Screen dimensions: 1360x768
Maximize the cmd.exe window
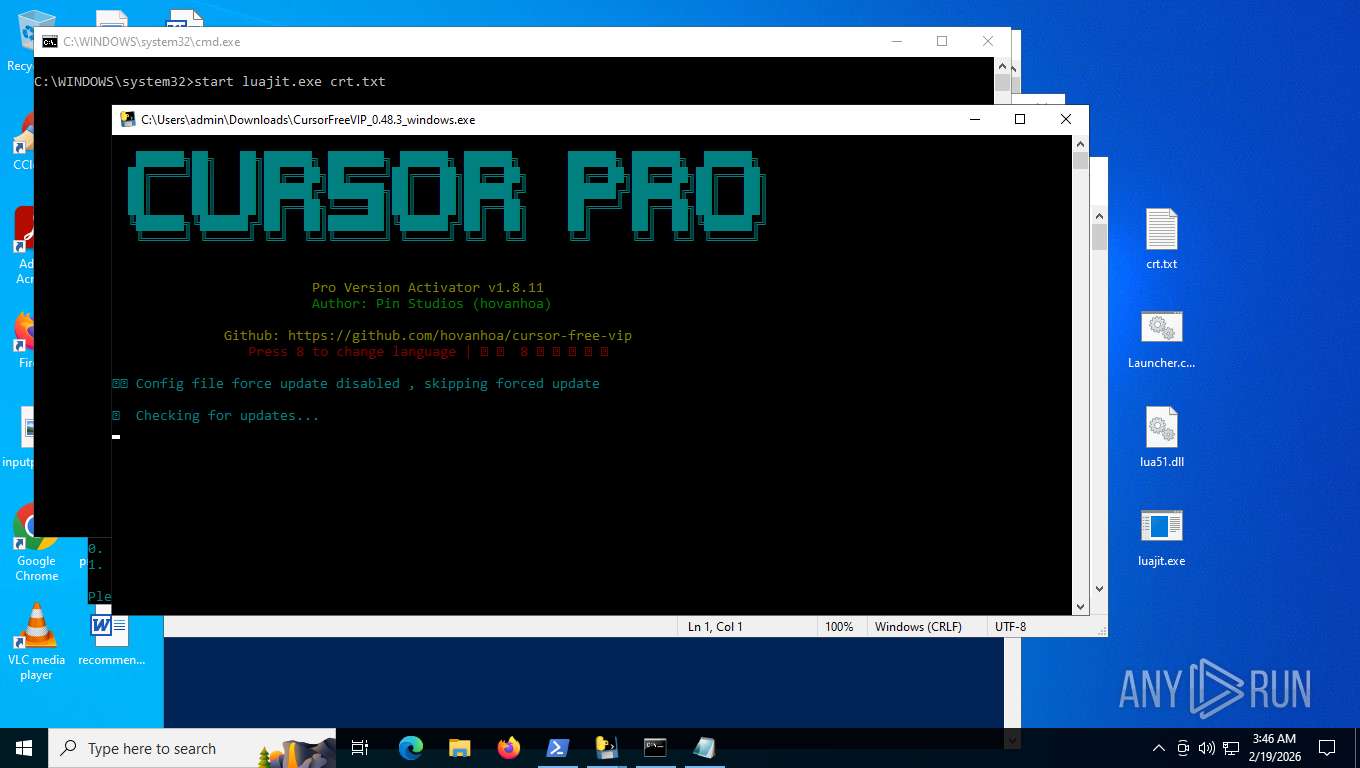click(x=942, y=41)
